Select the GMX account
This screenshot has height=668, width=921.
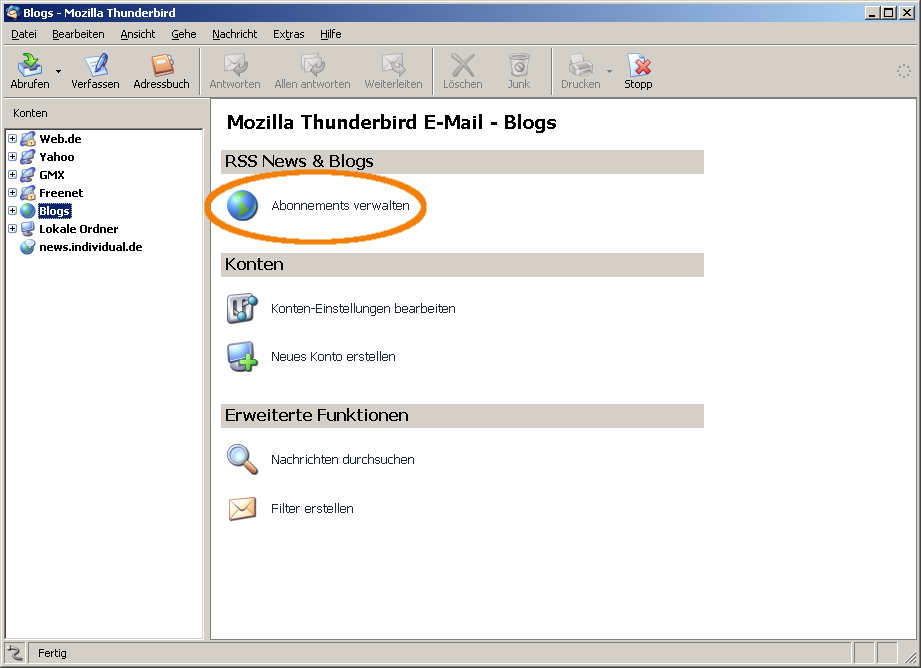(x=52, y=174)
